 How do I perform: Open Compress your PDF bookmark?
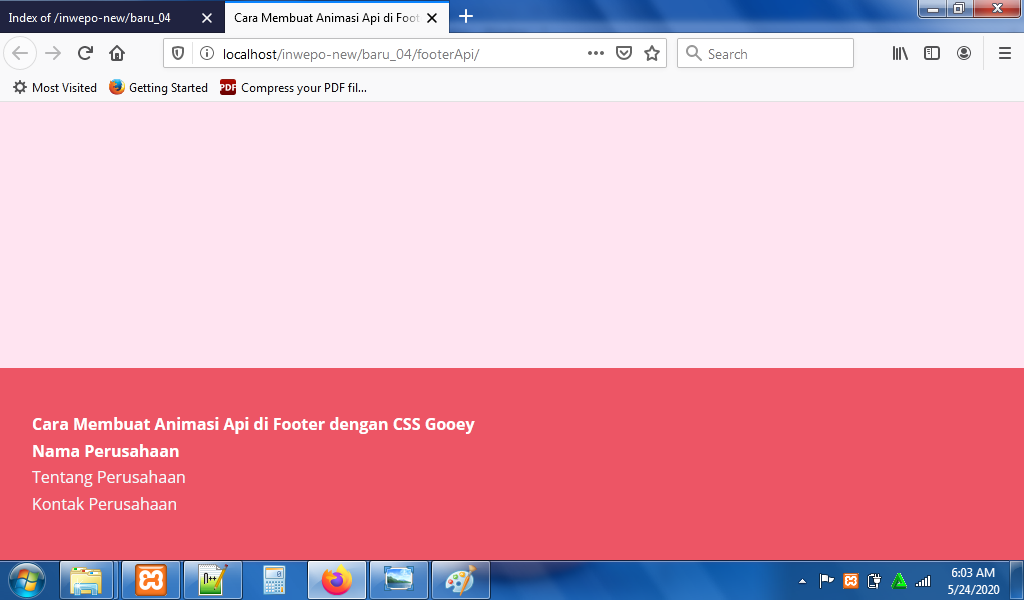click(x=294, y=88)
